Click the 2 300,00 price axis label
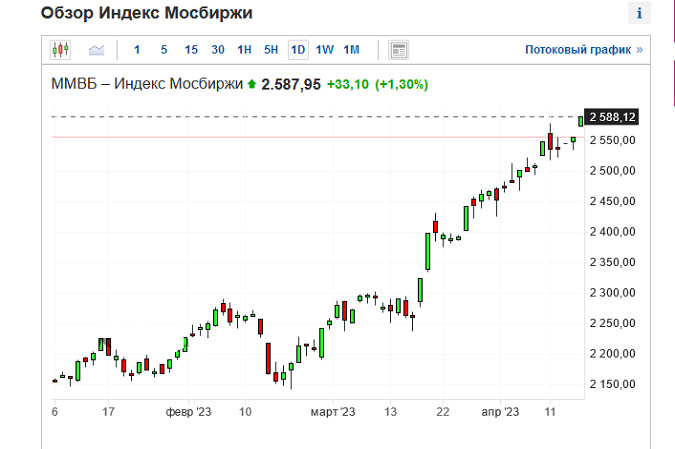 click(x=613, y=293)
